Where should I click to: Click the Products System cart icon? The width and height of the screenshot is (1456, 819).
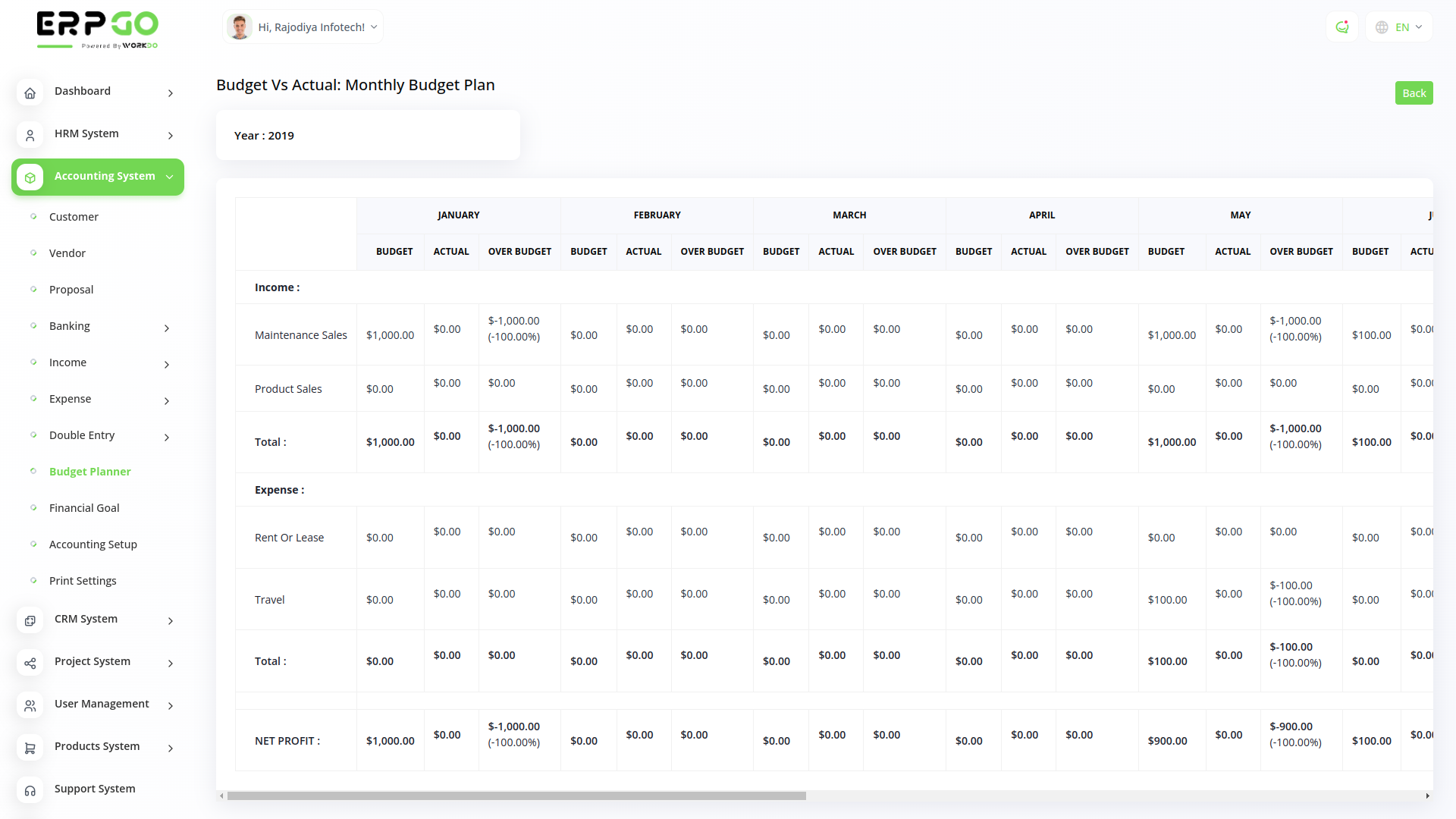(30, 748)
